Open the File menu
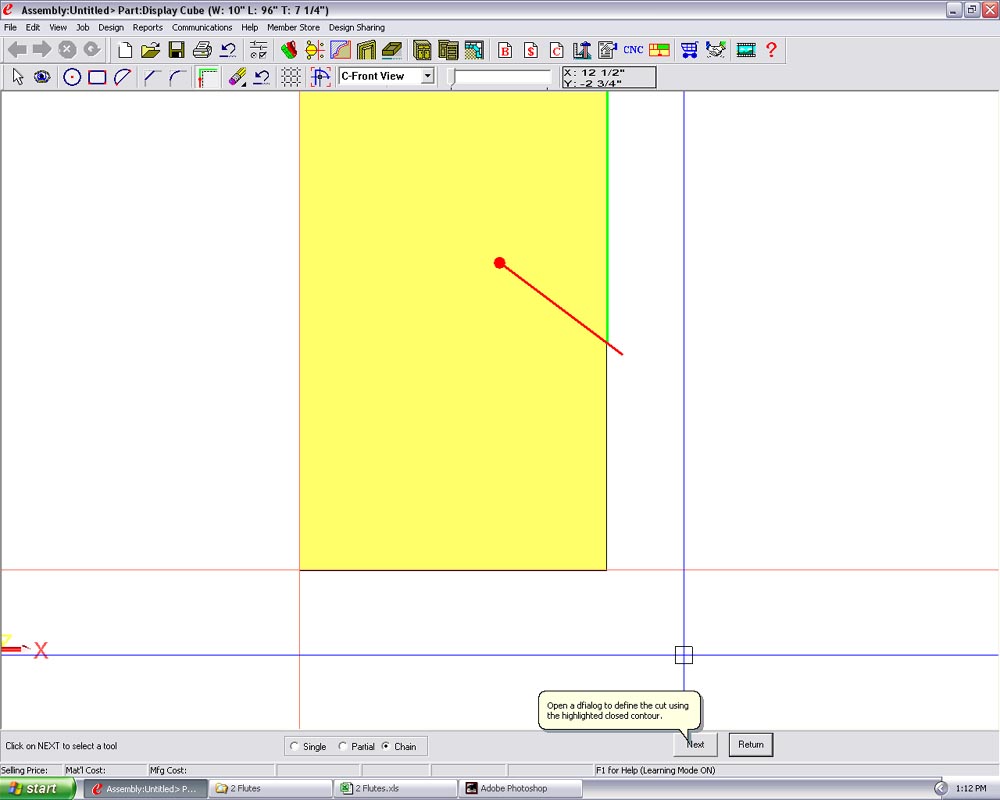 coord(11,27)
